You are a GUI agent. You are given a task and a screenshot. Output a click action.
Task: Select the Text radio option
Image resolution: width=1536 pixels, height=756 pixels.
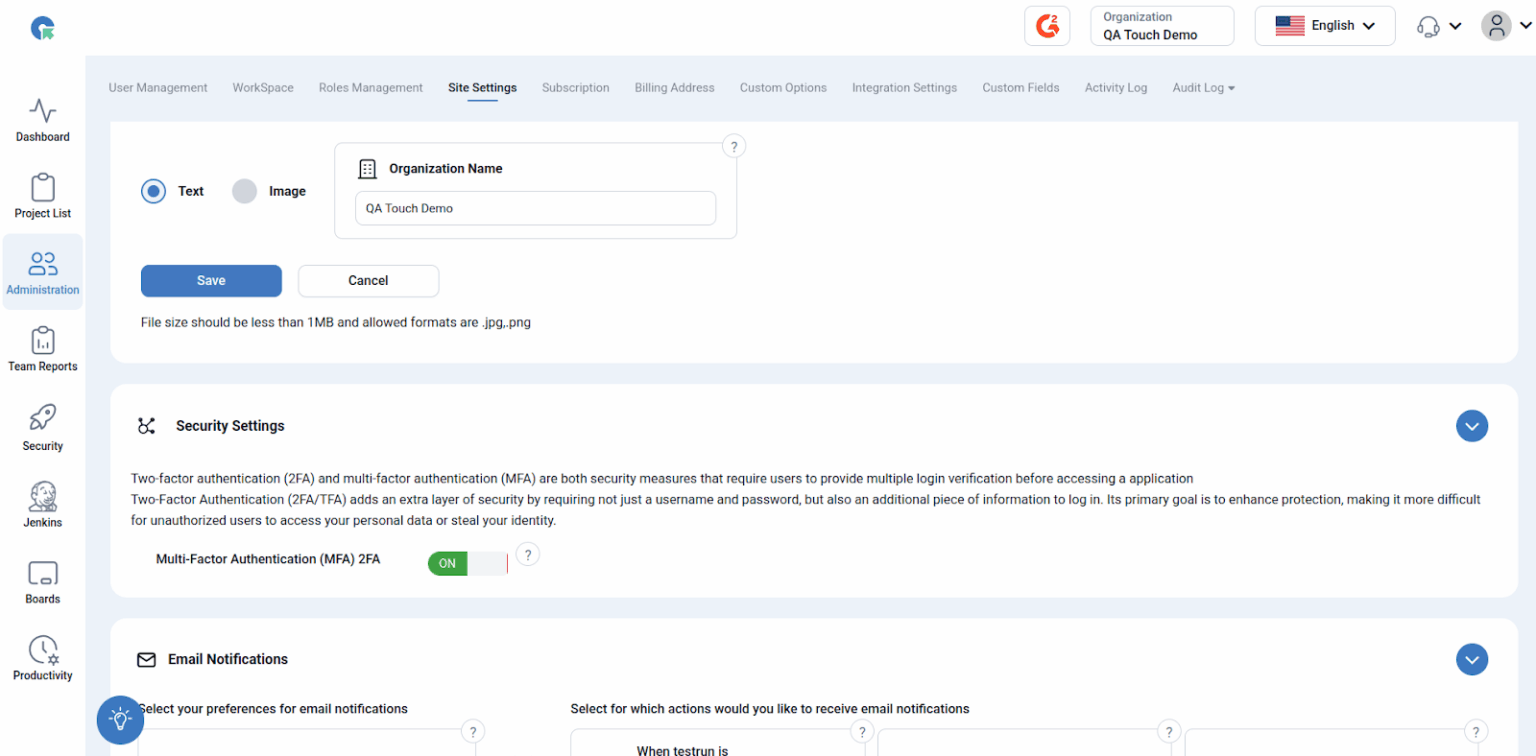click(154, 191)
